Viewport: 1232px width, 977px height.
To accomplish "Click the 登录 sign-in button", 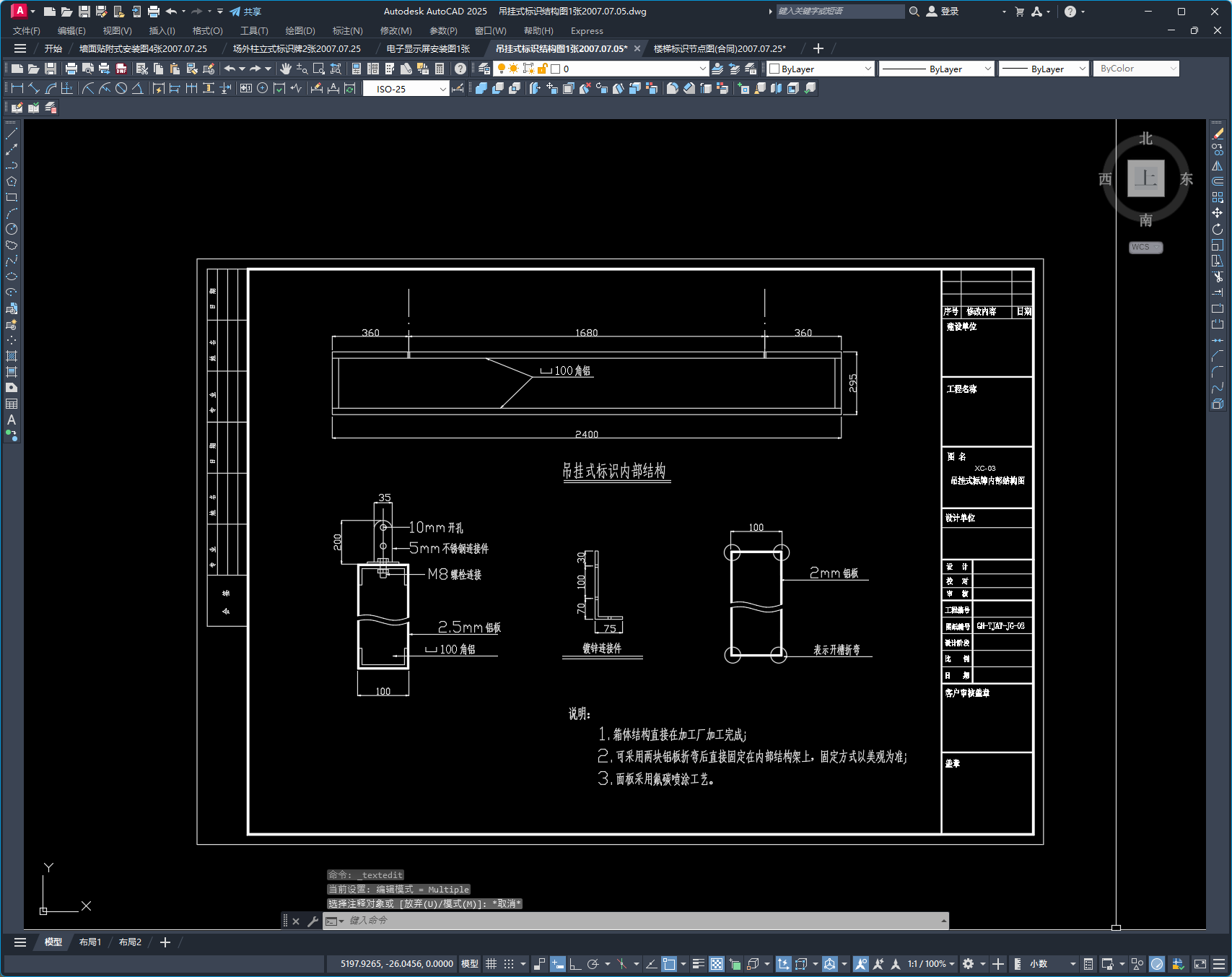I will click(x=943, y=12).
